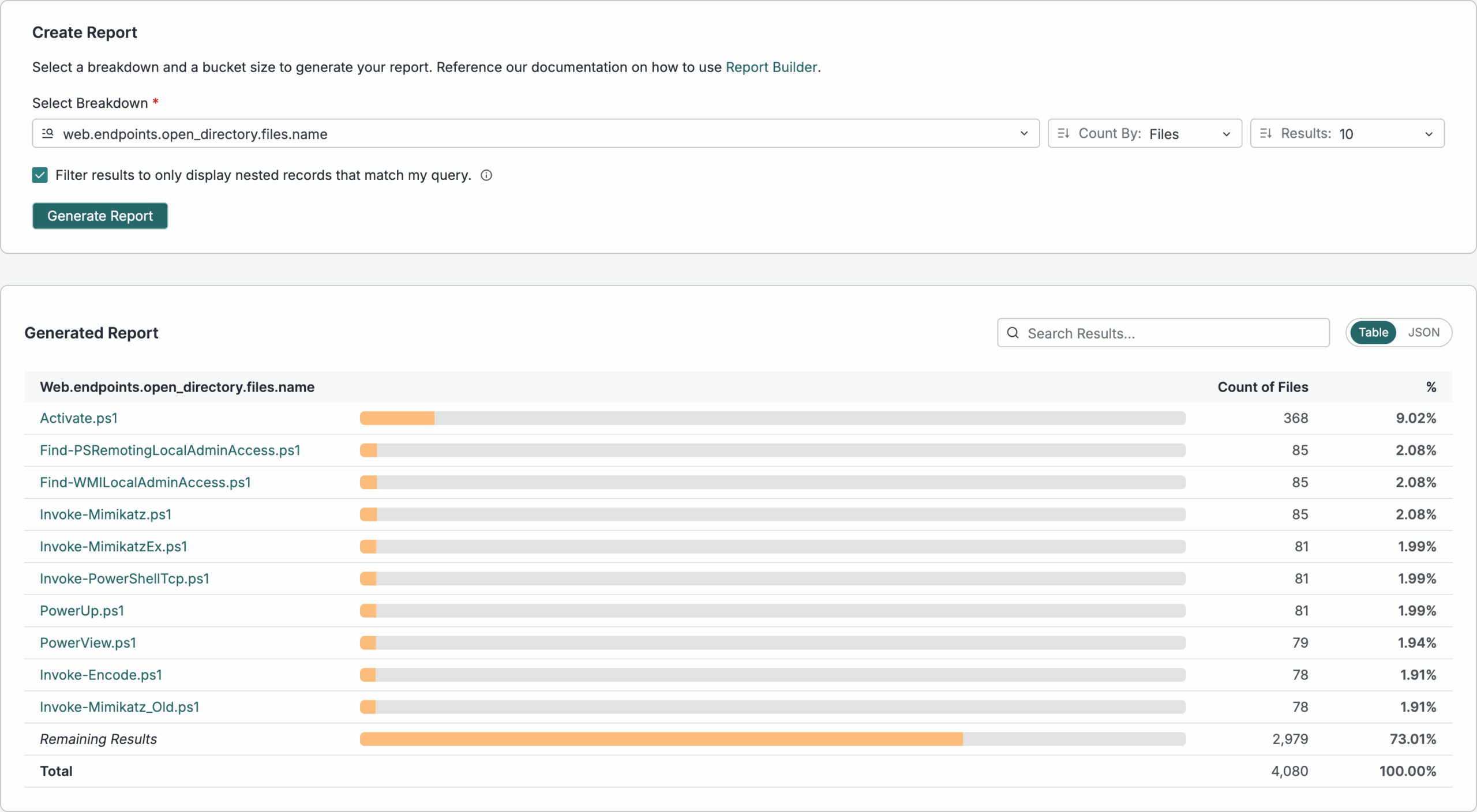Open the Report Builder documentation link
Screen dimensions: 1477x812
tap(771, 67)
